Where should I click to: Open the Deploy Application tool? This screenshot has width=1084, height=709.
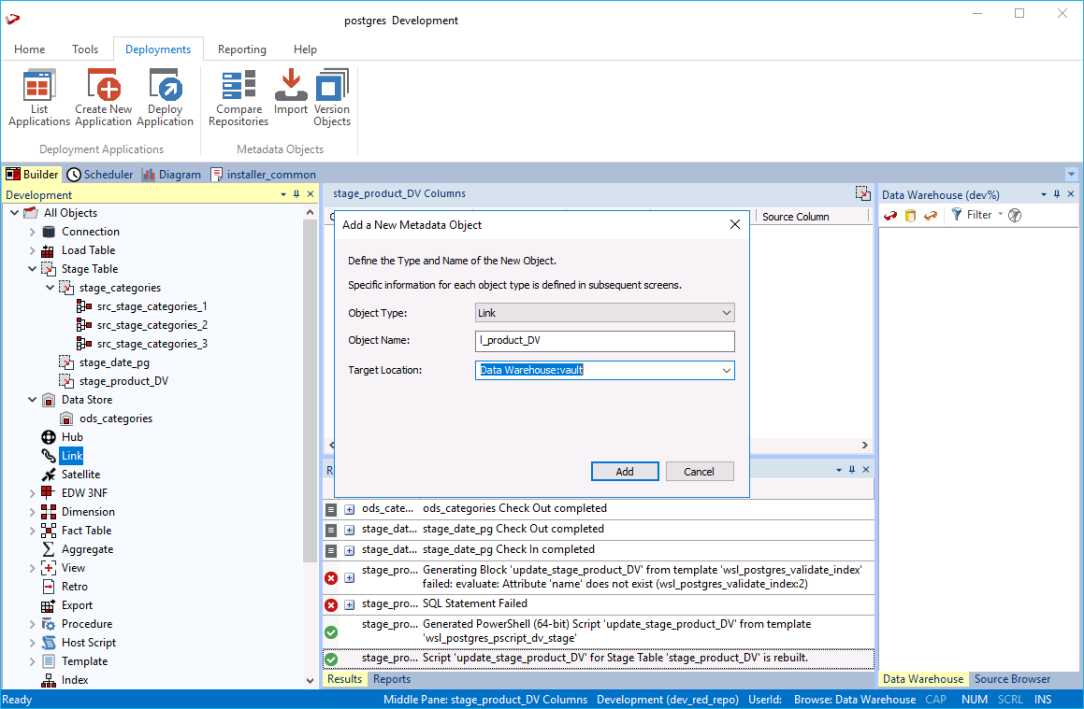pyautogui.click(x=165, y=97)
